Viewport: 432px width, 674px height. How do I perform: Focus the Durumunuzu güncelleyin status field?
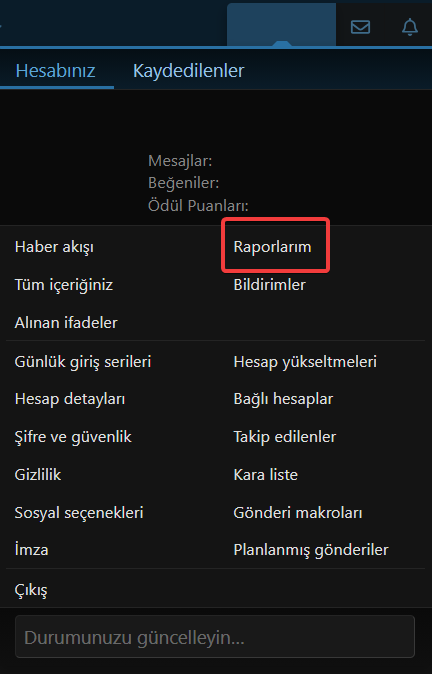pyautogui.click(x=215, y=637)
